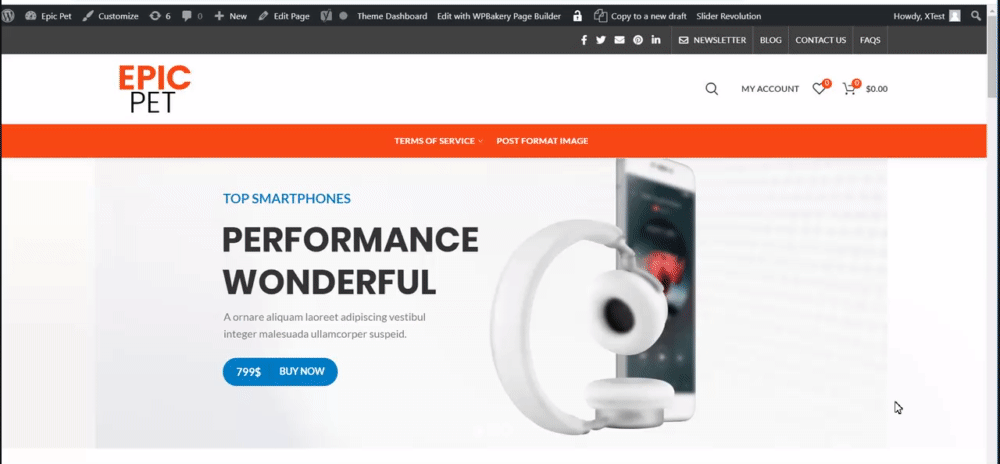
Task: Open the WordPress logo menu
Action: click(x=8, y=16)
